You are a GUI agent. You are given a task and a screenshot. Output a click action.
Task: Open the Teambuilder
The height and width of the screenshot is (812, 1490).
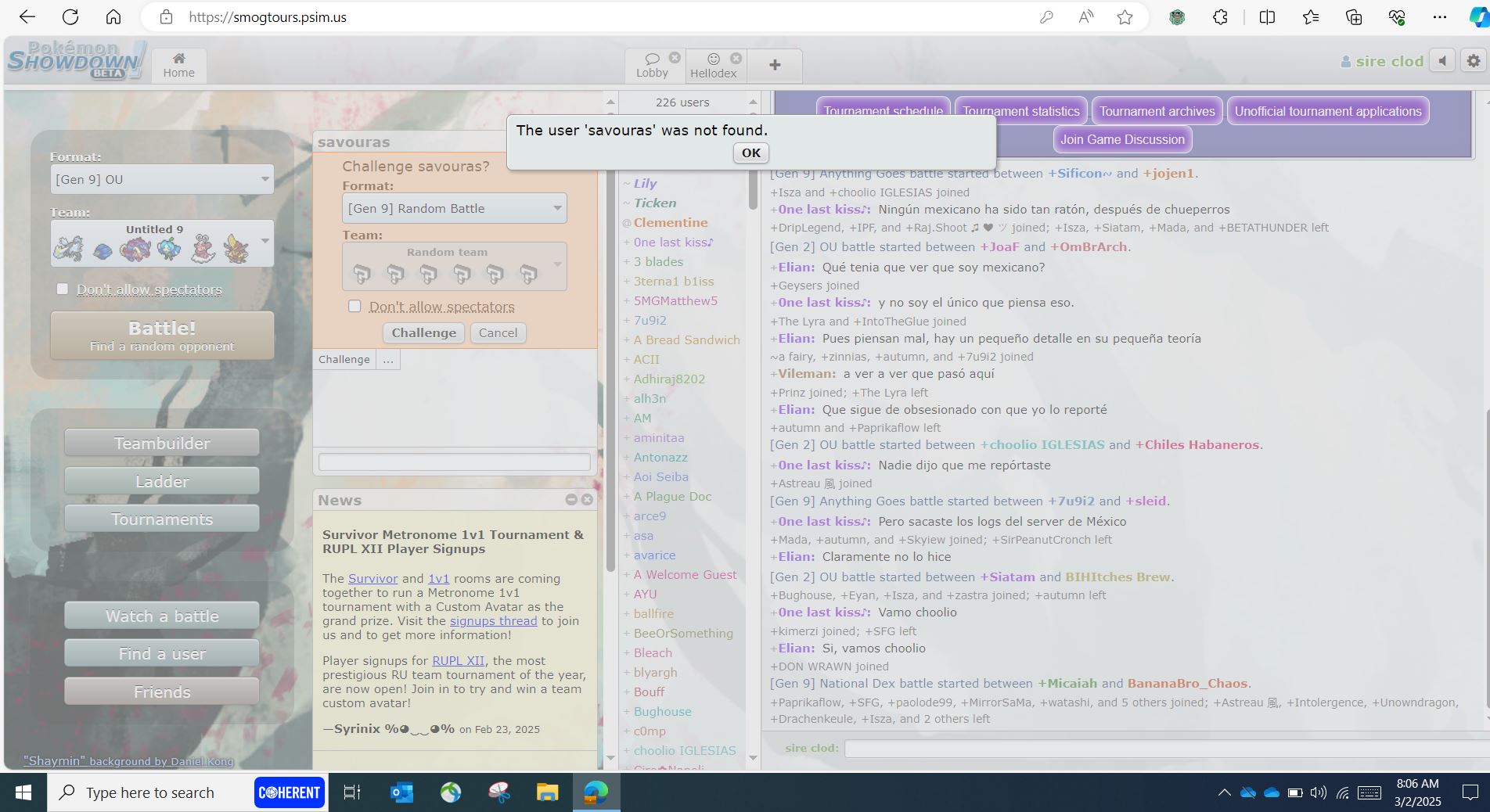(x=162, y=443)
